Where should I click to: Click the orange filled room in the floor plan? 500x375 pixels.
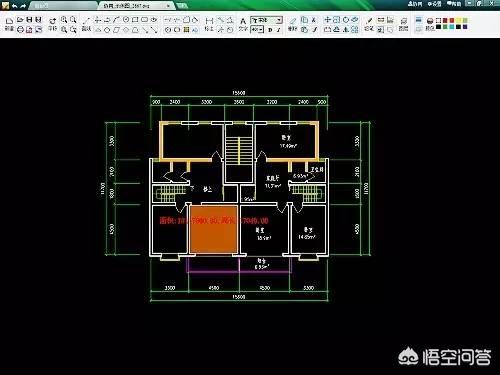(x=214, y=229)
